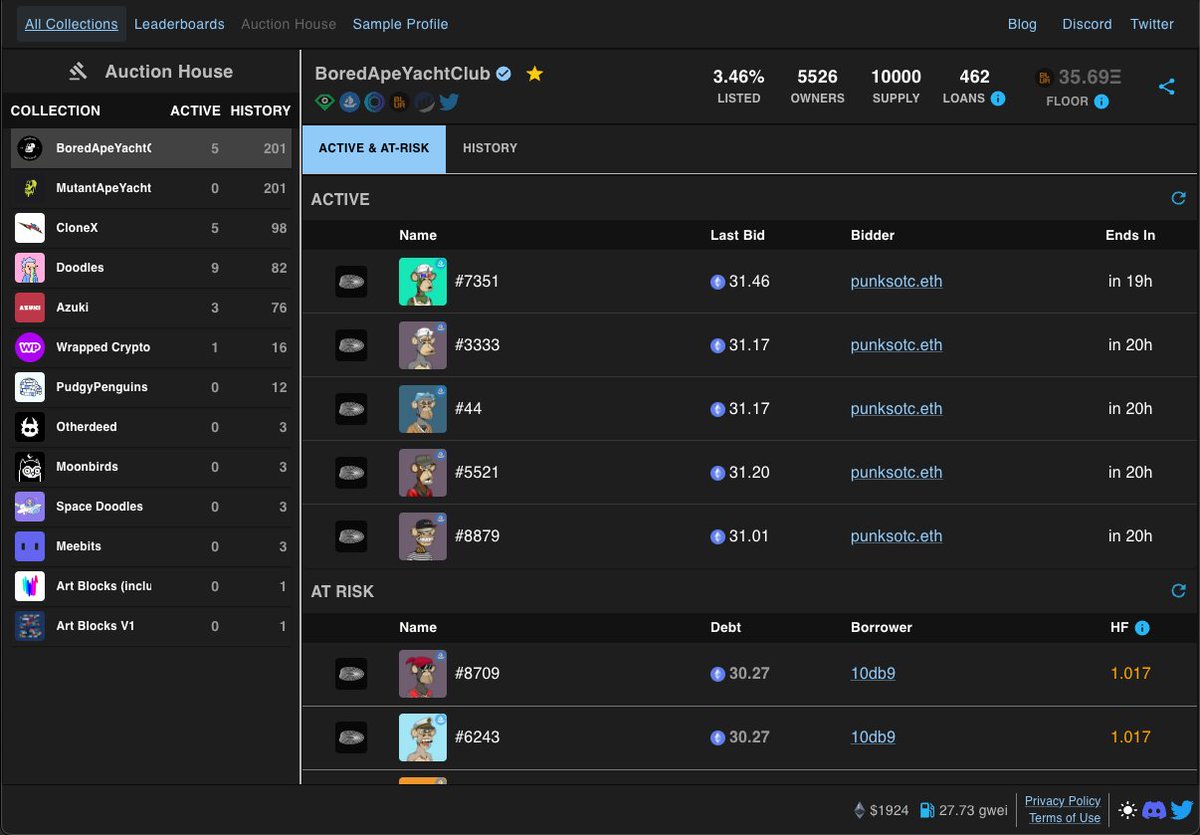Open the Blog link in top bar
The width and height of the screenshot is (1200, 835).
click(1022, 24)
